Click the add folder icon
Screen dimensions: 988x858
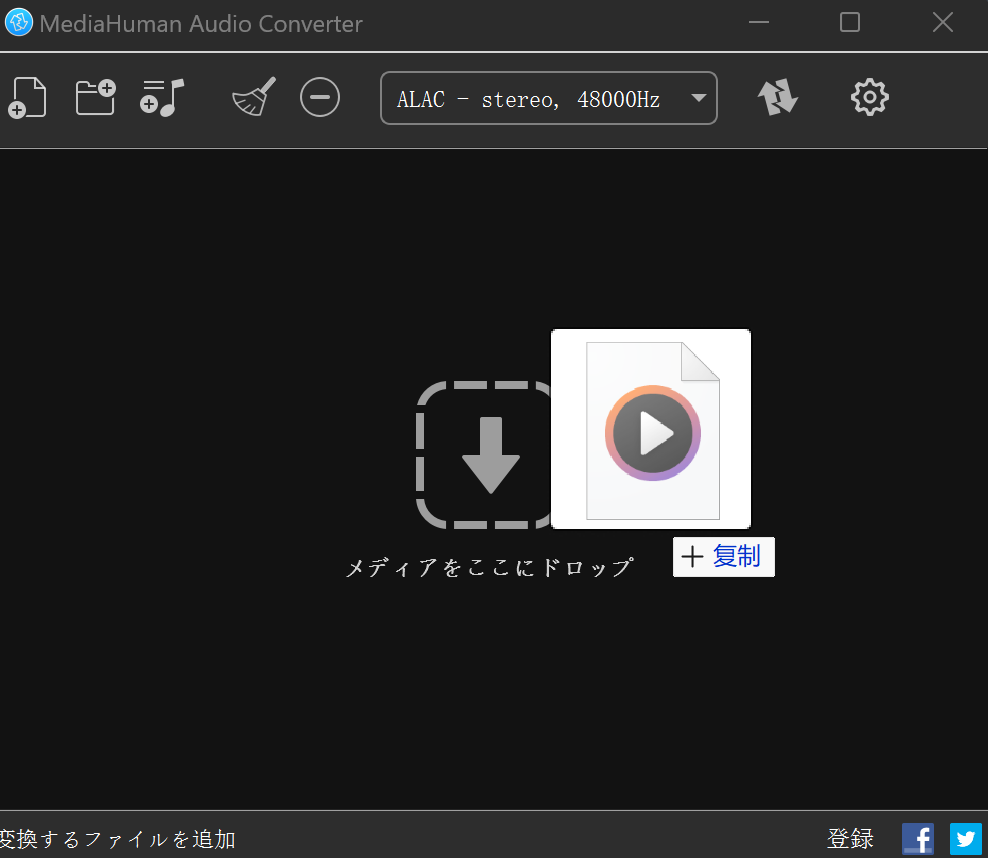point(95,98)
